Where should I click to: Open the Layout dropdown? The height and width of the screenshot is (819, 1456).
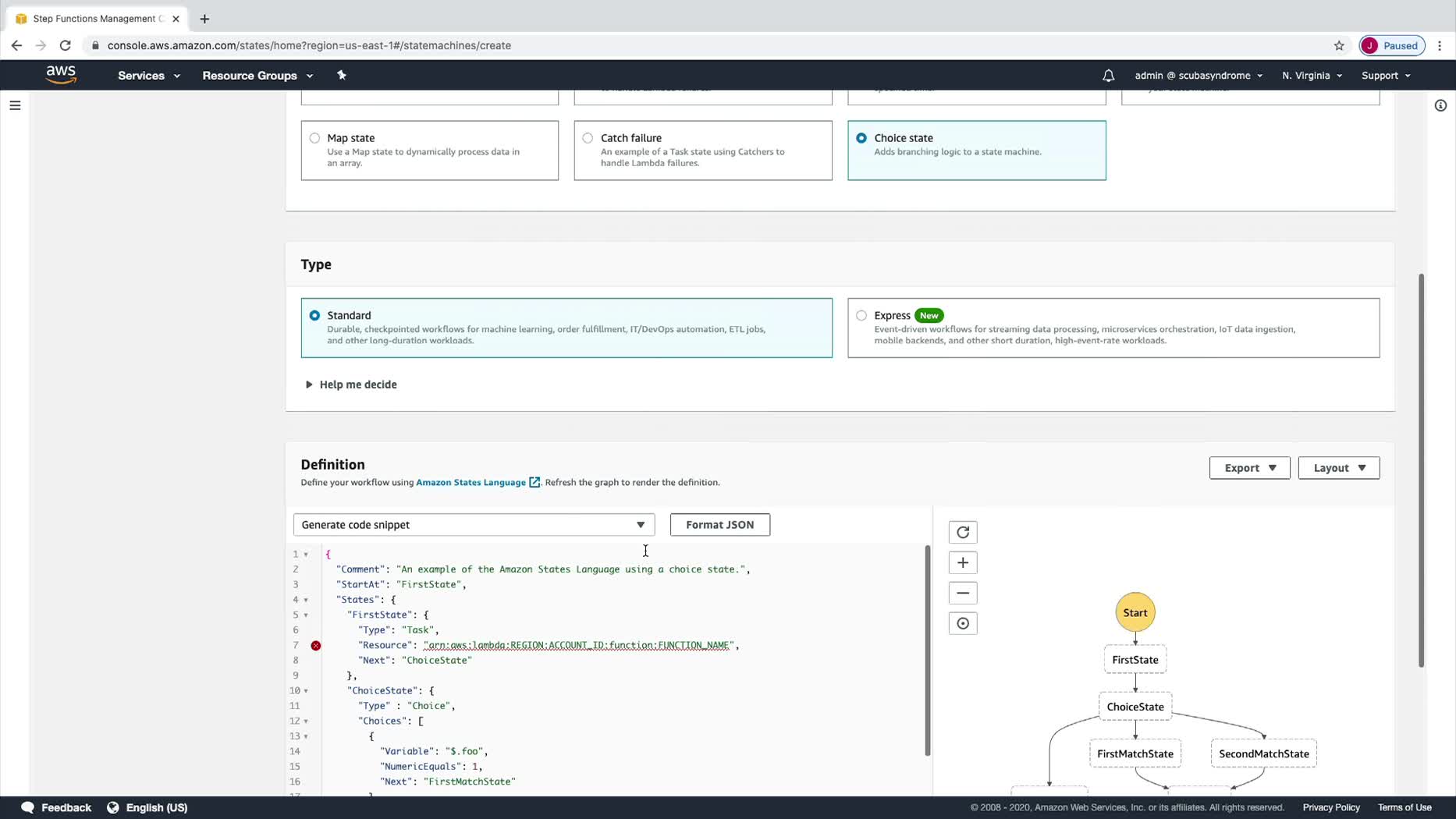pyautogui.click(x=1338, y=468)
